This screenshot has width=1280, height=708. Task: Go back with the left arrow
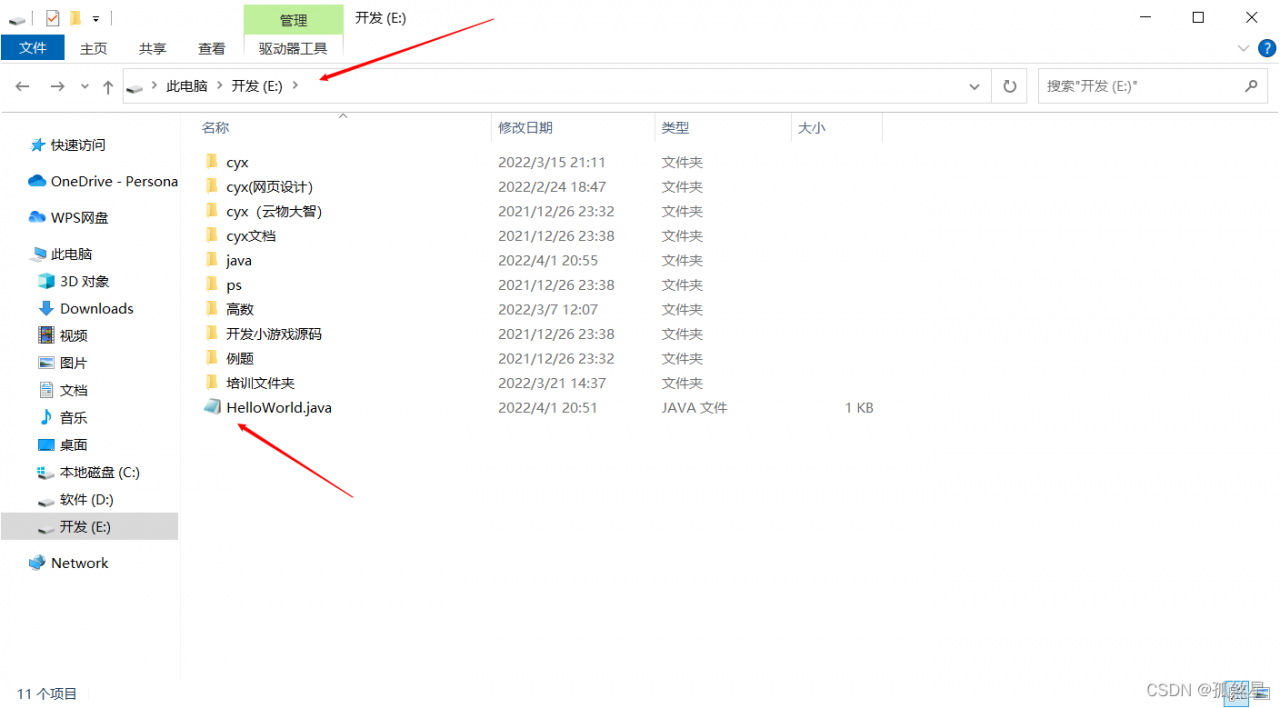pyautogui.click(x=22, y=87)
